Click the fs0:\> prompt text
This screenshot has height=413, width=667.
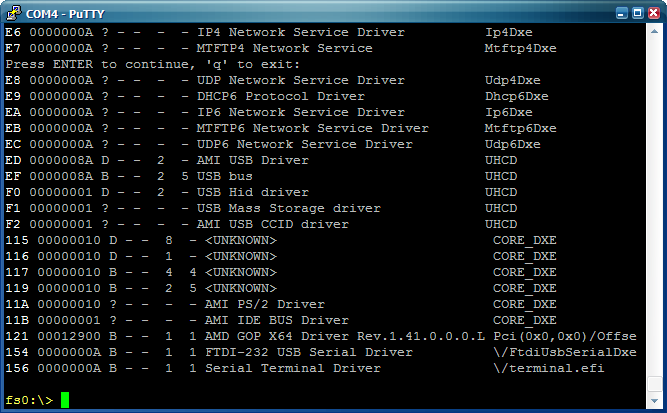[29, 400]
